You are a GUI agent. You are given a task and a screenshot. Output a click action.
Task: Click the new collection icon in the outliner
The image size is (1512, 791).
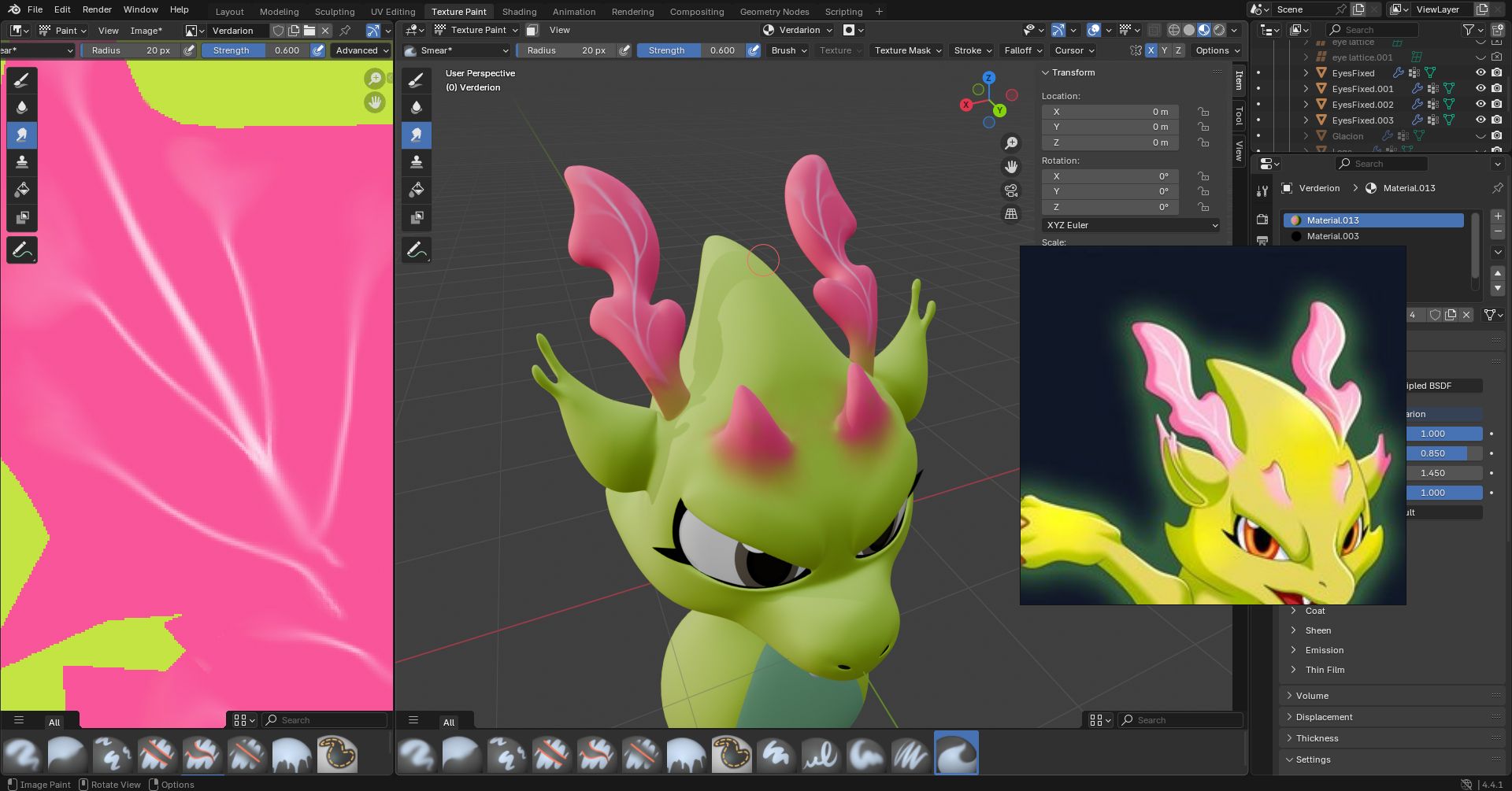[1498, 30]
